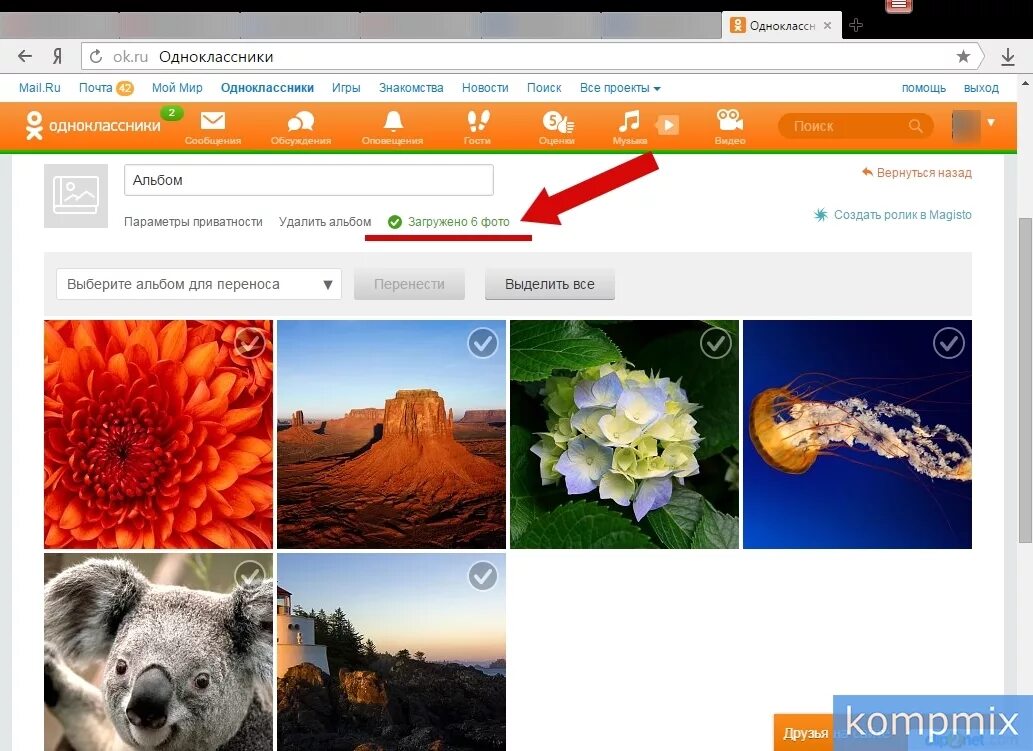The width and height of the screenshot is (1033, 751).
Task: Toggle checkmark on lighthouse photo
Action: click(x=483, y=576)
